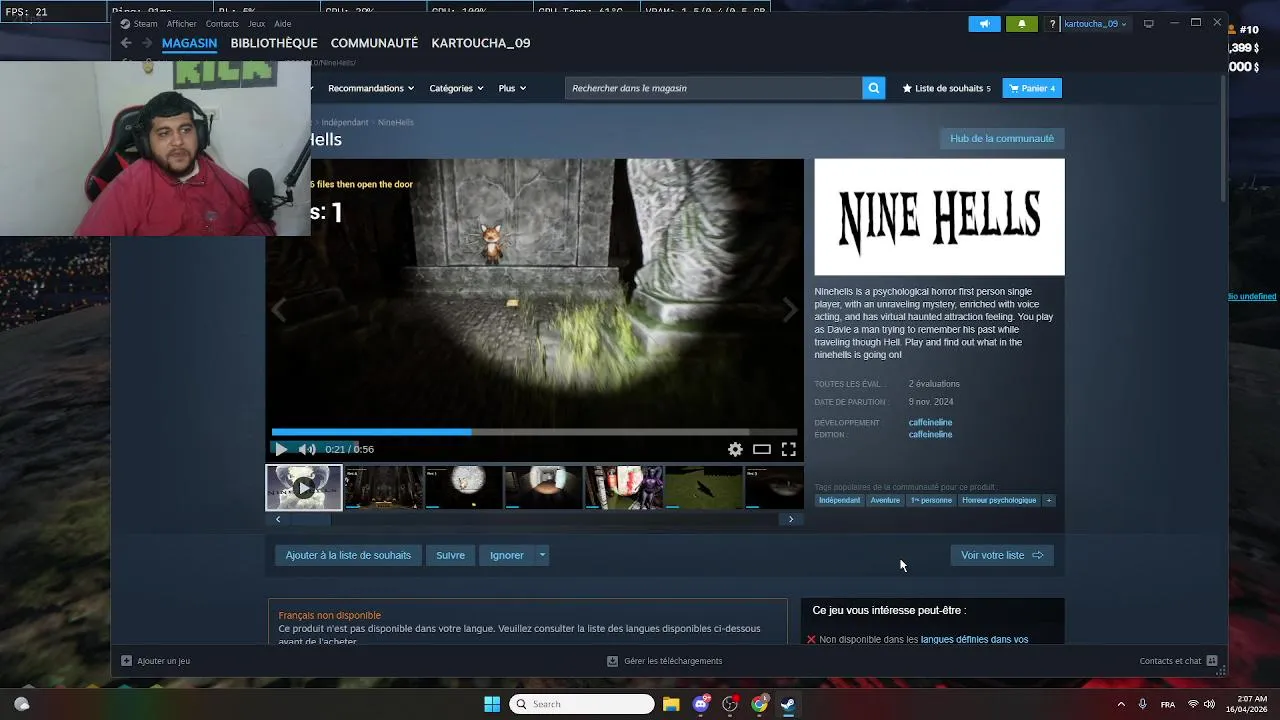The height and width of the screenshot is (720, 1280).
Task: Open video settings gear icon
Action: pyautogui.click(x=735, y=449)
